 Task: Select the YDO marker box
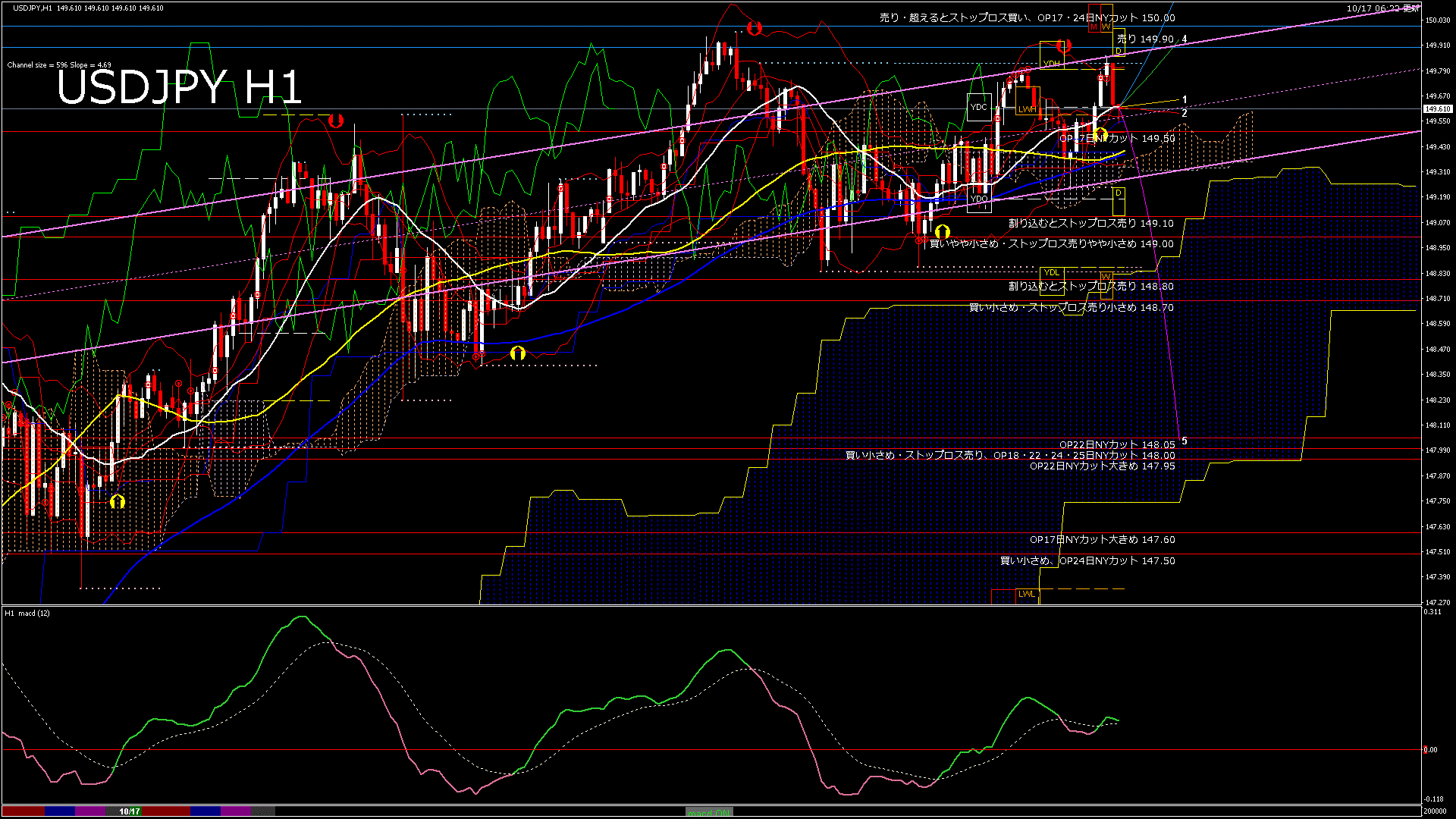point(979,199)
